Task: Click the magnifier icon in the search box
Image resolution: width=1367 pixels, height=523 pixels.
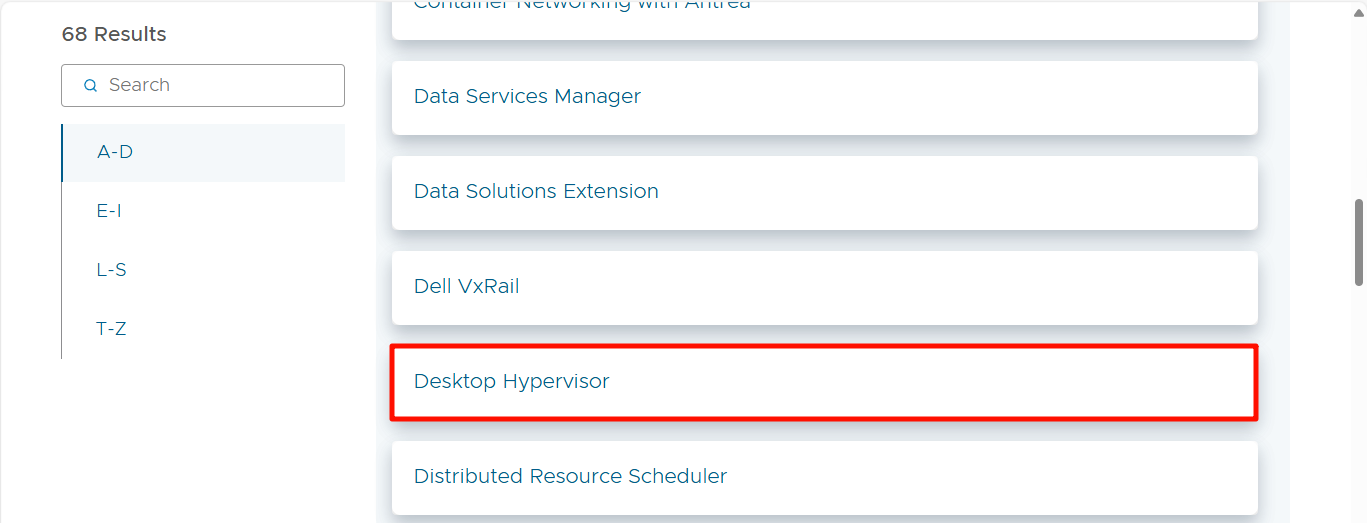Action: (90, 86)
